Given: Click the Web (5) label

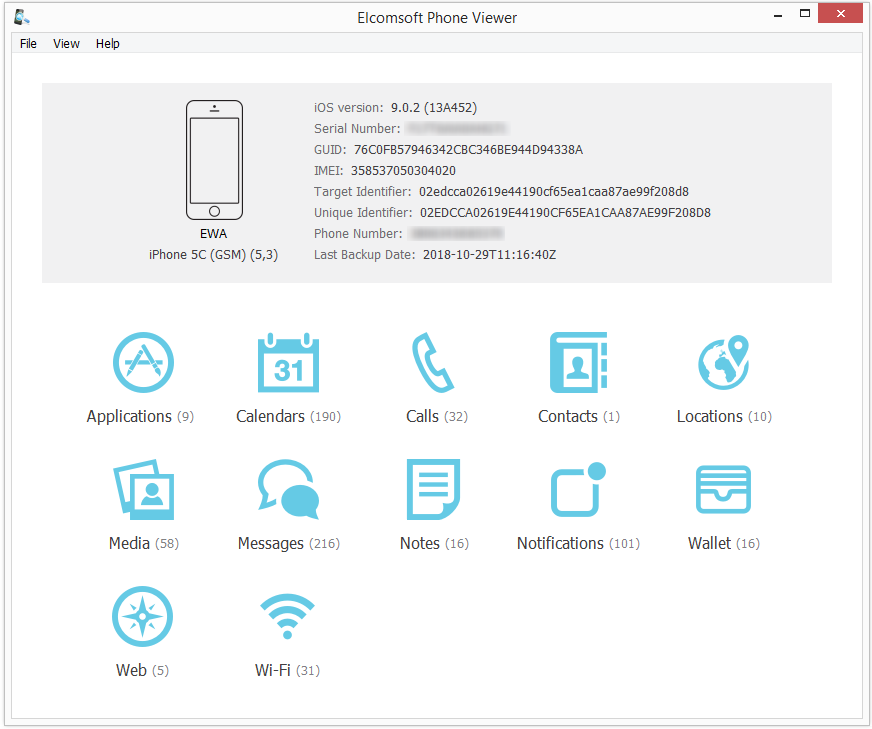Looking at the screenshot, I should tap(142, 670).
